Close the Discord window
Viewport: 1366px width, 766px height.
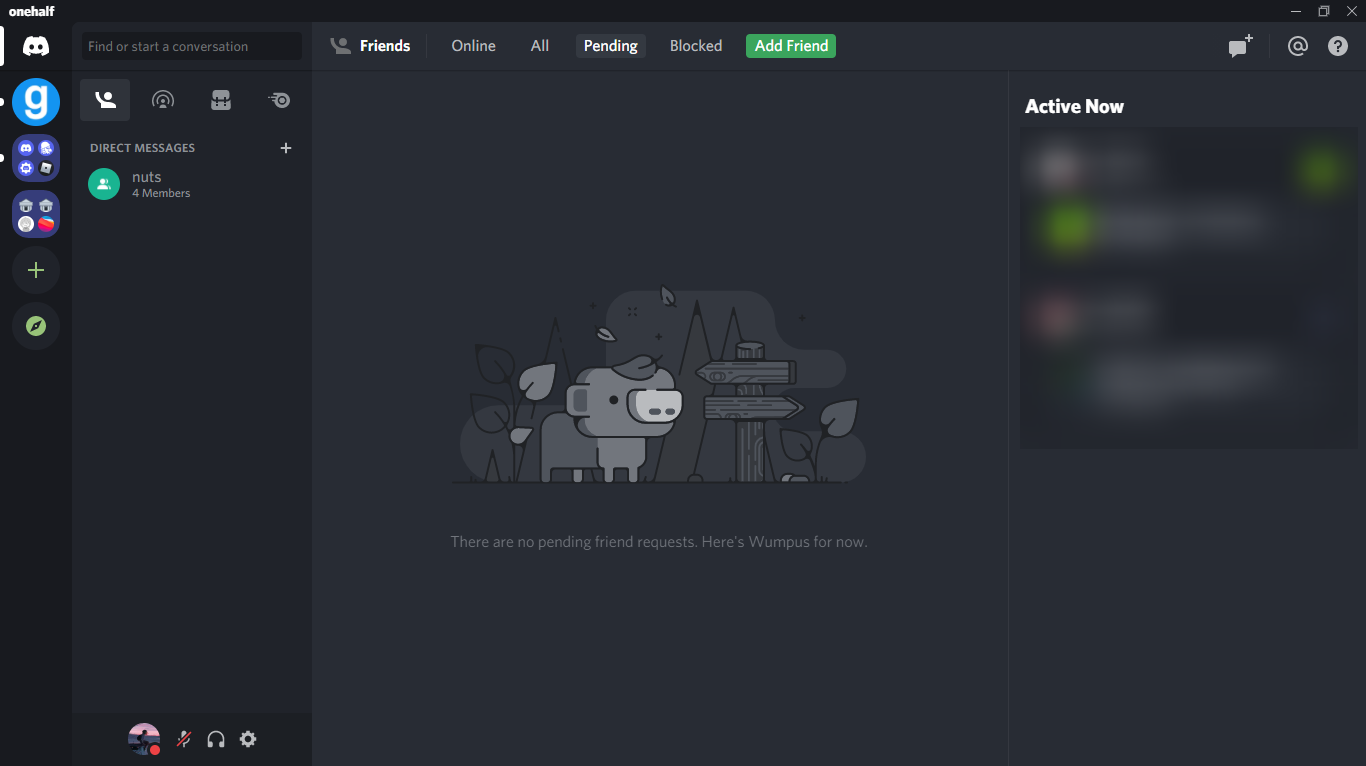1352,11
